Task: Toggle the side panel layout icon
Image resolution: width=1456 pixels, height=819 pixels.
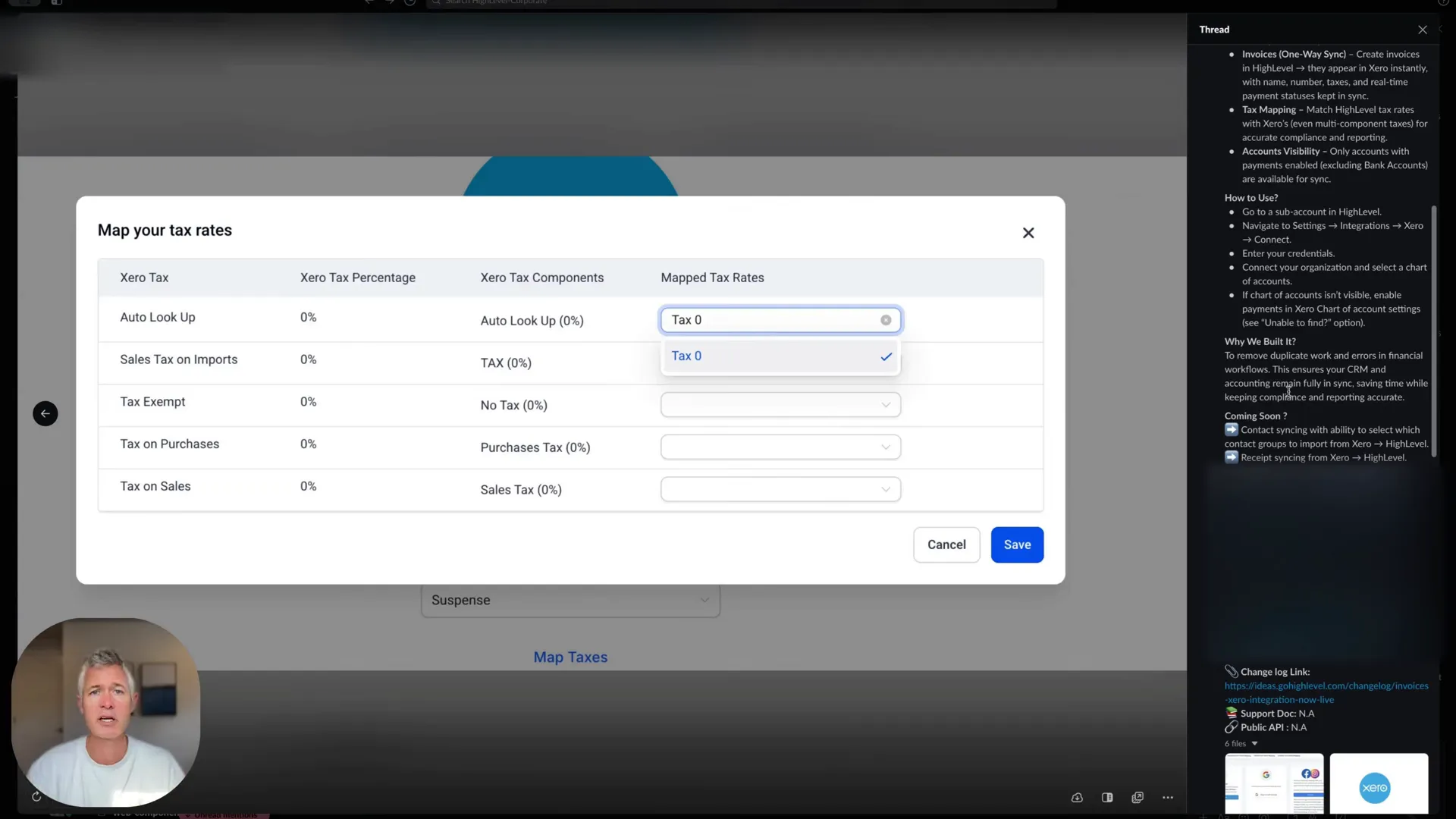Action: click(x=1107, y=797)
